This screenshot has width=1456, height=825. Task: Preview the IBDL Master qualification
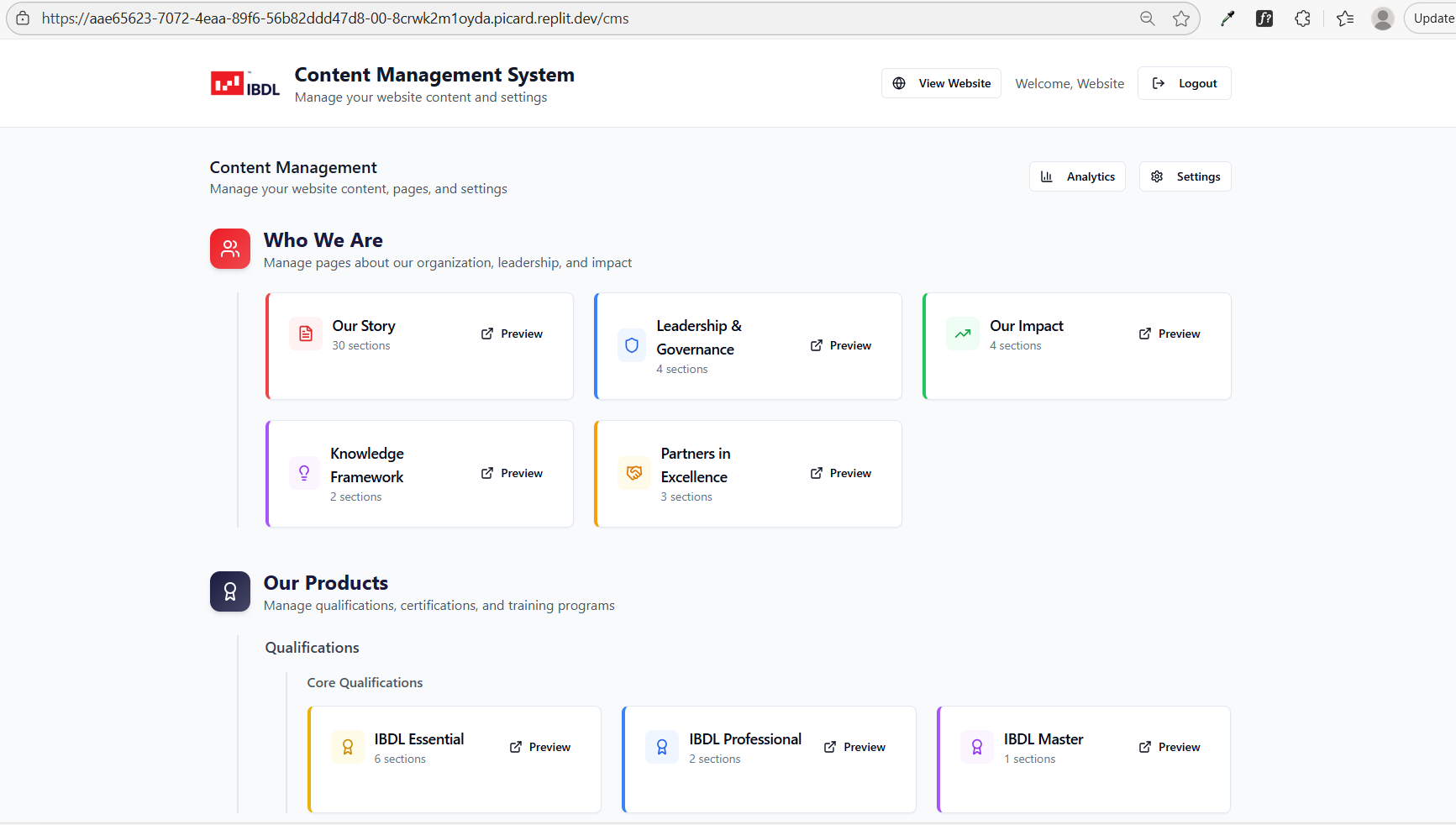click(x=1170, y=747)
